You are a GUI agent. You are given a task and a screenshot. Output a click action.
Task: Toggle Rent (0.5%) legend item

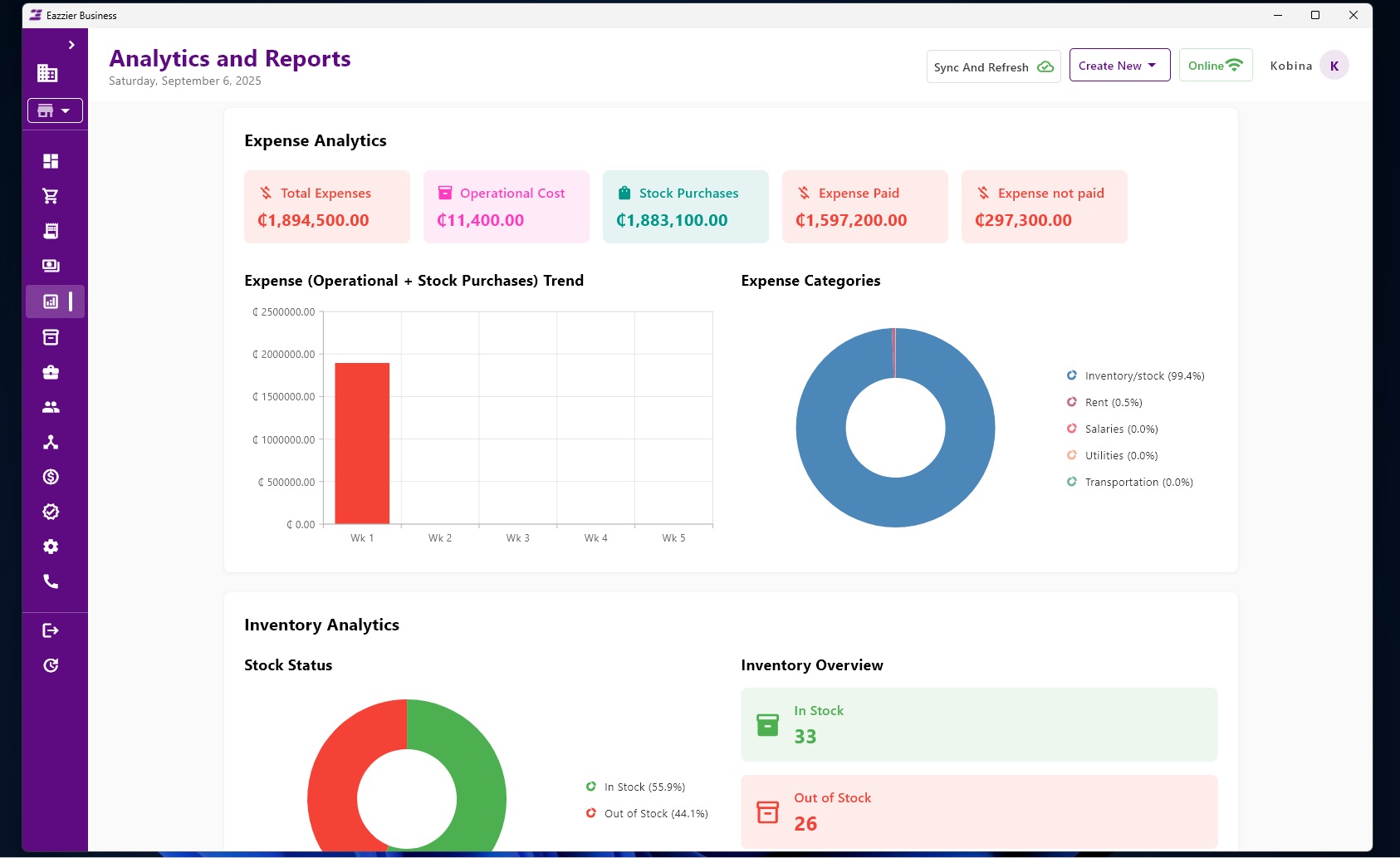tap(1104, 403)
